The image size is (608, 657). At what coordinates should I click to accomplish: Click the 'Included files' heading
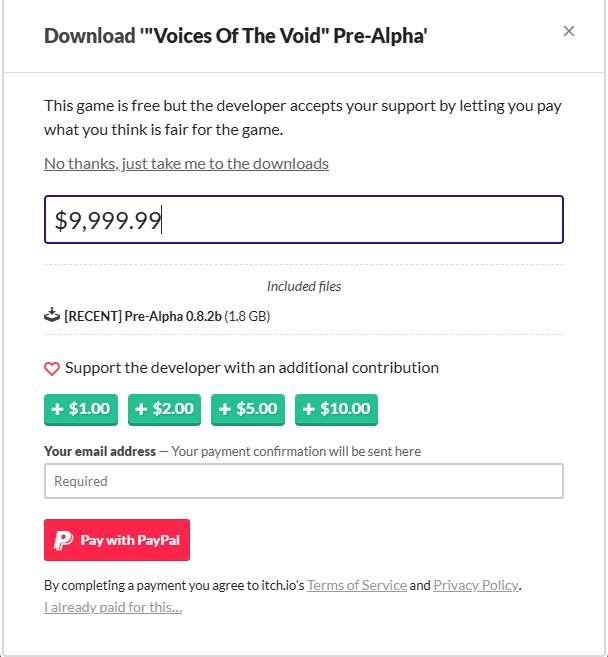click(304, 286)
